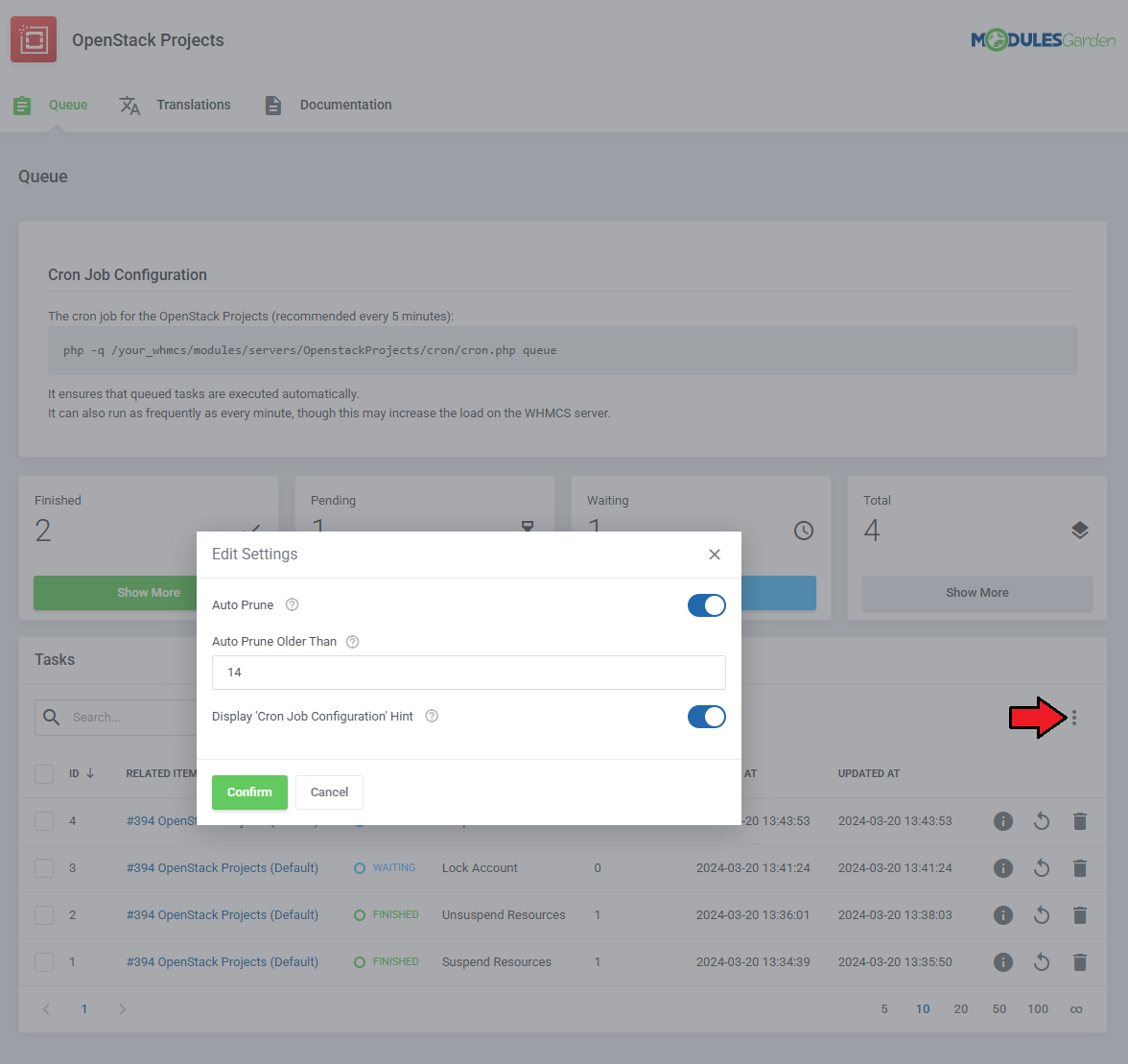Open the tasks three-dot options menu
Viewport: 1128px width, 1064px height.
tap(1074, 718)
